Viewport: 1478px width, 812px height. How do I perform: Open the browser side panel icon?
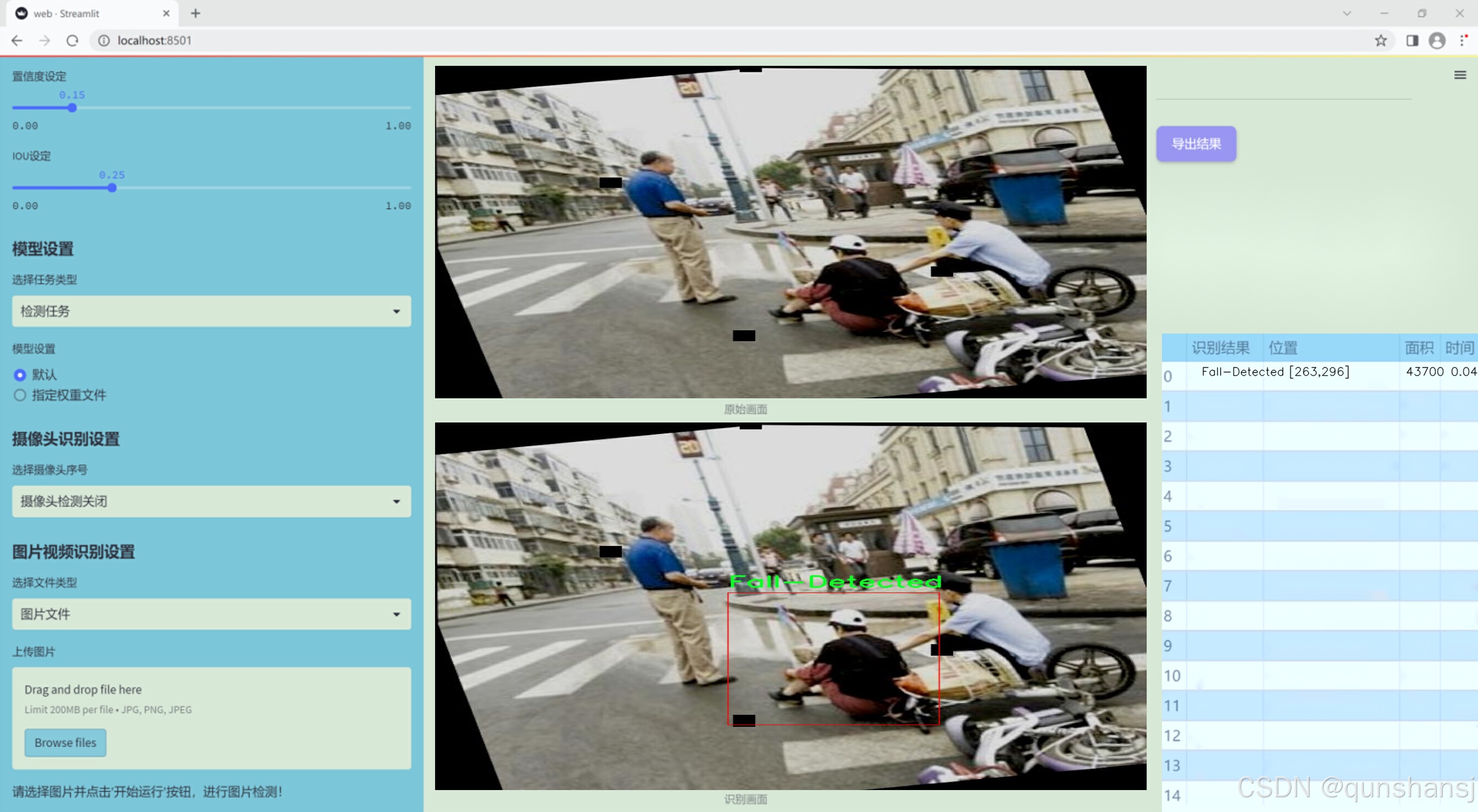coord(1412,41)
